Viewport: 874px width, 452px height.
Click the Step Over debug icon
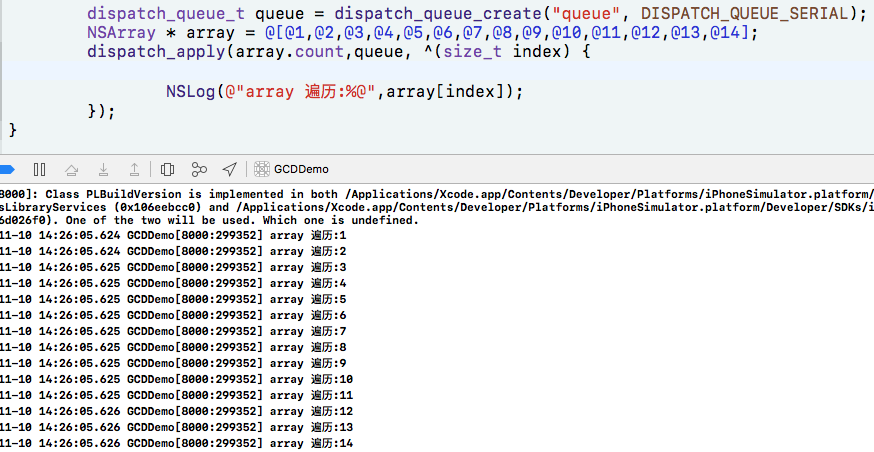coord(71,169)
